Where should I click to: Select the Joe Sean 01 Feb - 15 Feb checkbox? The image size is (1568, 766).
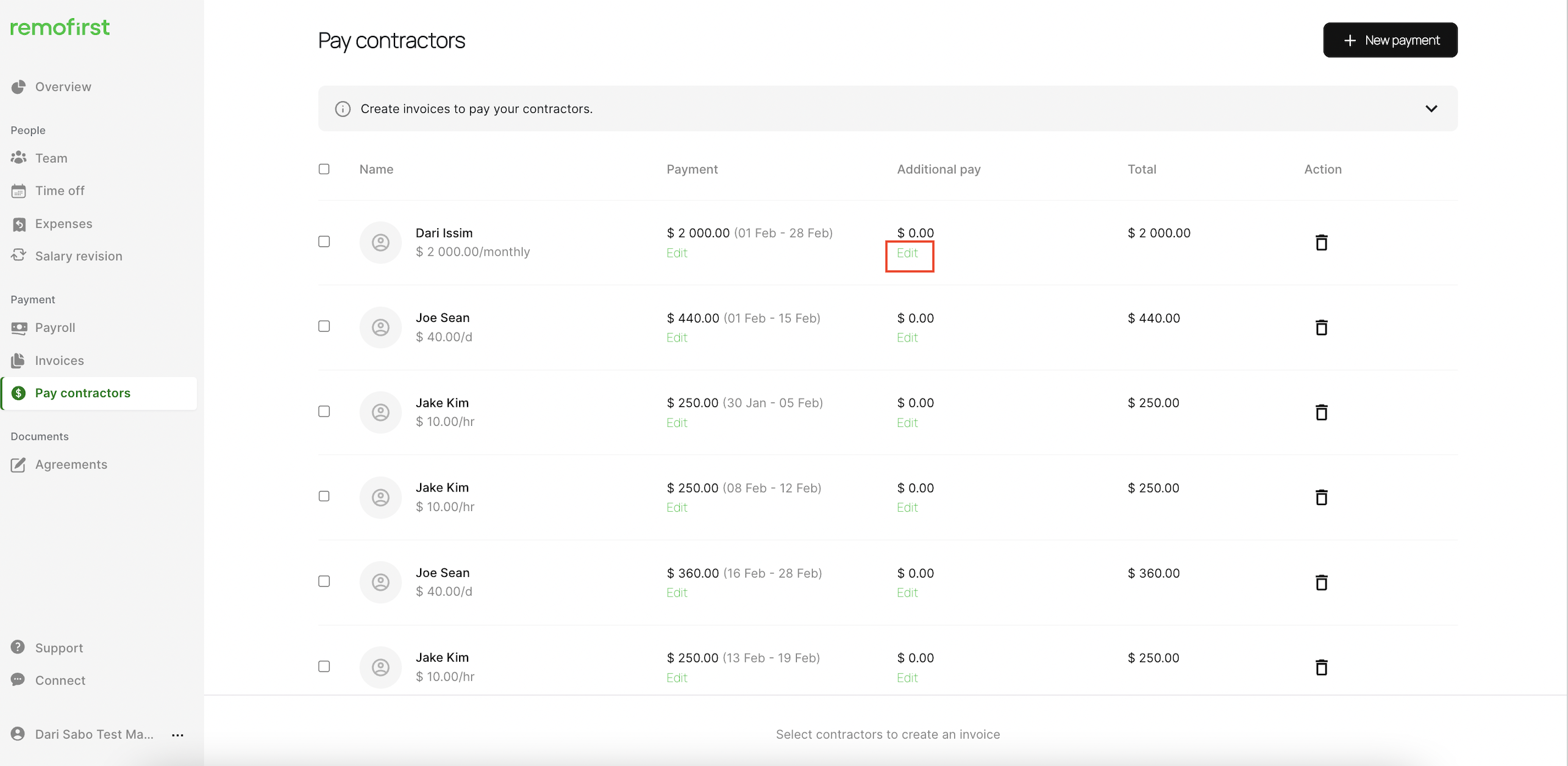(x=324, y=326)
